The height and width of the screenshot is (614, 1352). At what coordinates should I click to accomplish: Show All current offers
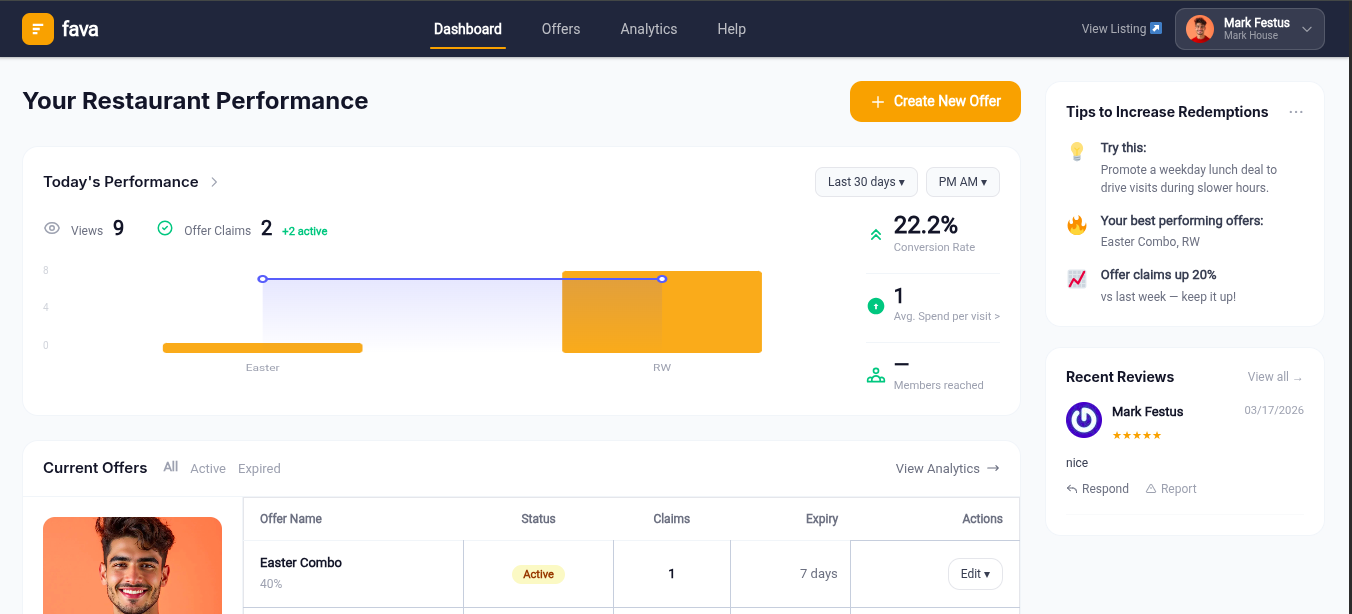(x=171, y=467)
